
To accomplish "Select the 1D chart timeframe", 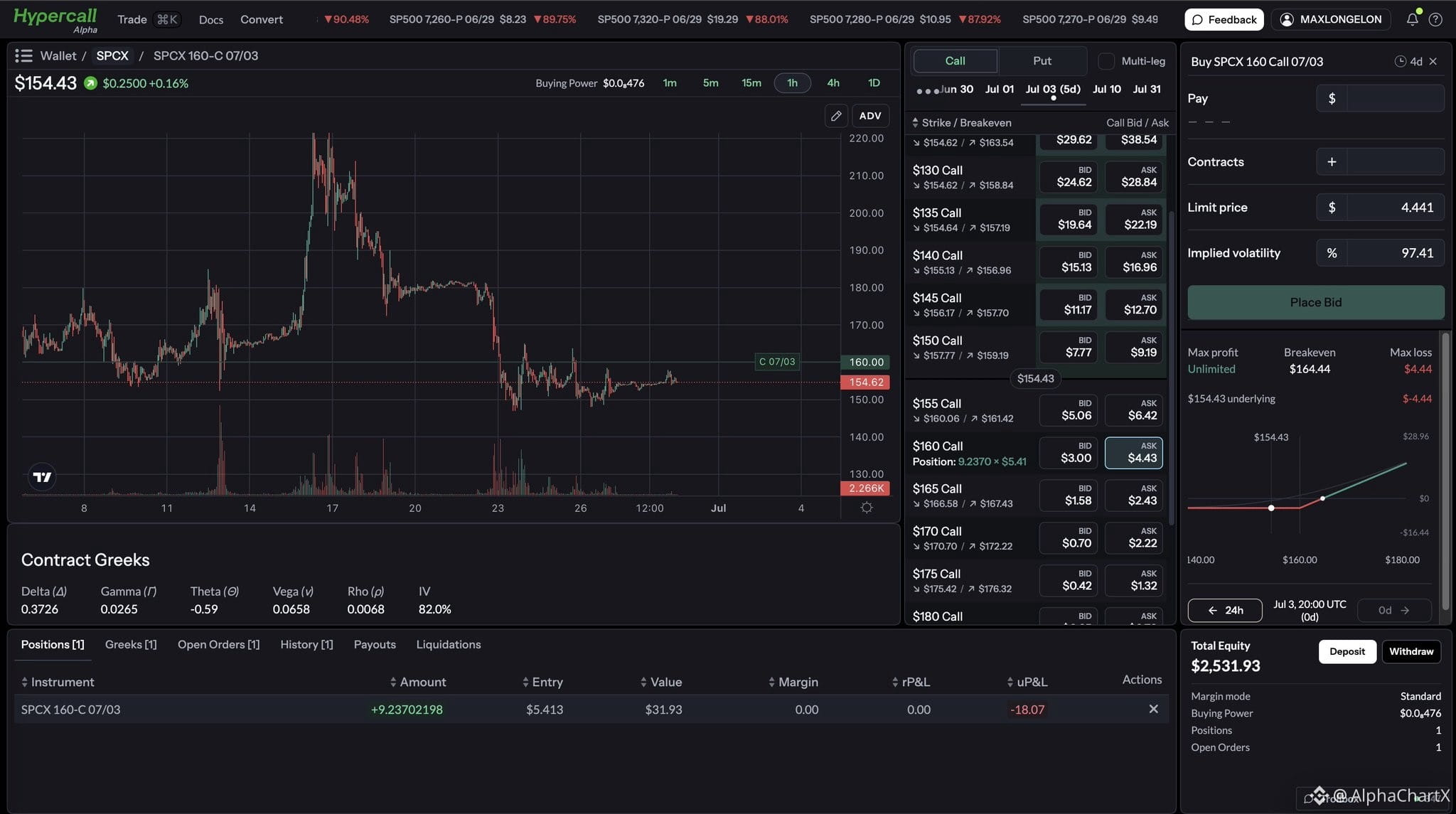I will [874, 83].
